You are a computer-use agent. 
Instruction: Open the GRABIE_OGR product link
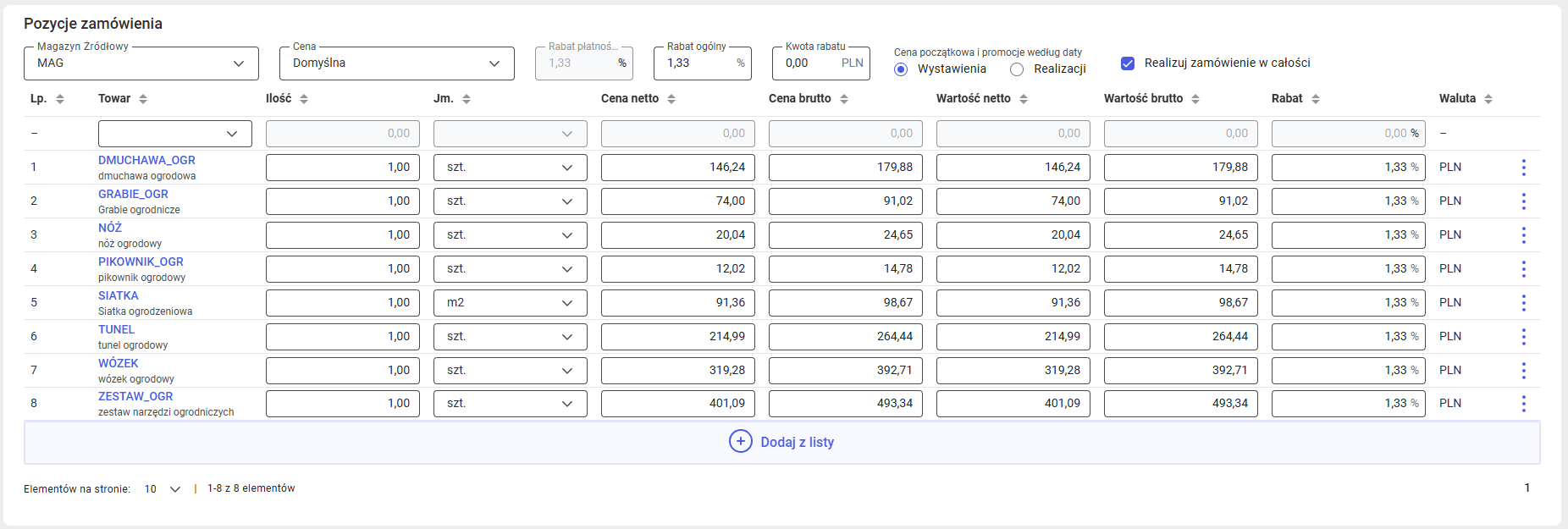(x=133, y=194)
